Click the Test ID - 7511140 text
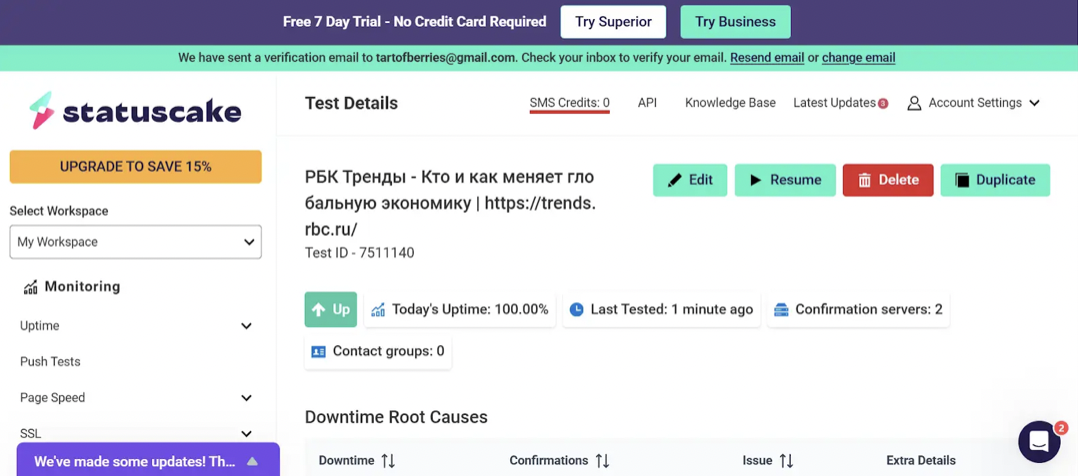Image resolution: width=1078 pixels, height=476 pixels. click(x=360, y=253)
